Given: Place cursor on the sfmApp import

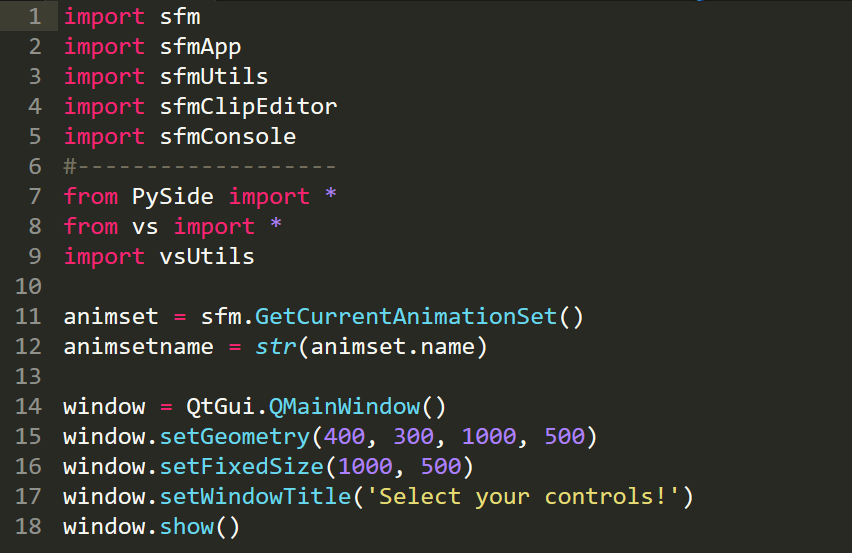Looking at the screenshot, I should (x=200, y=47).
